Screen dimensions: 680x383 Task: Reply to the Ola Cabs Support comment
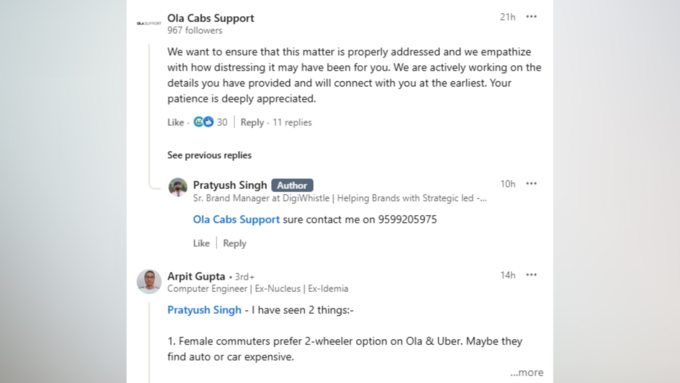[x=252, y=122]
